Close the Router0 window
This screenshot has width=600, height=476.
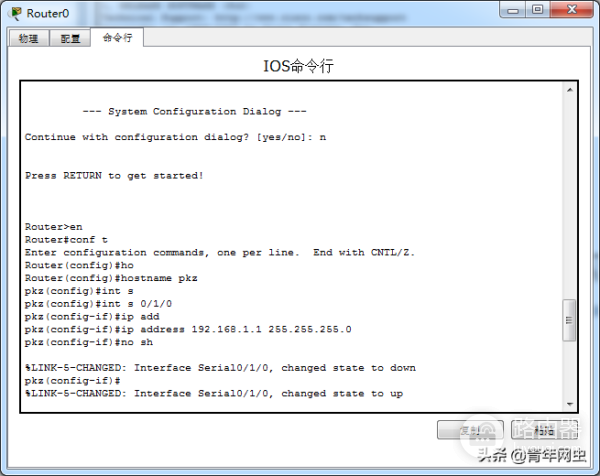coord(572,10)
